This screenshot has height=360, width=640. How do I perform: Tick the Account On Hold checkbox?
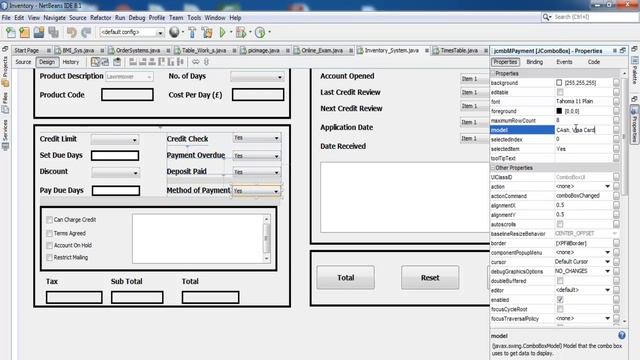coord(49,246)
